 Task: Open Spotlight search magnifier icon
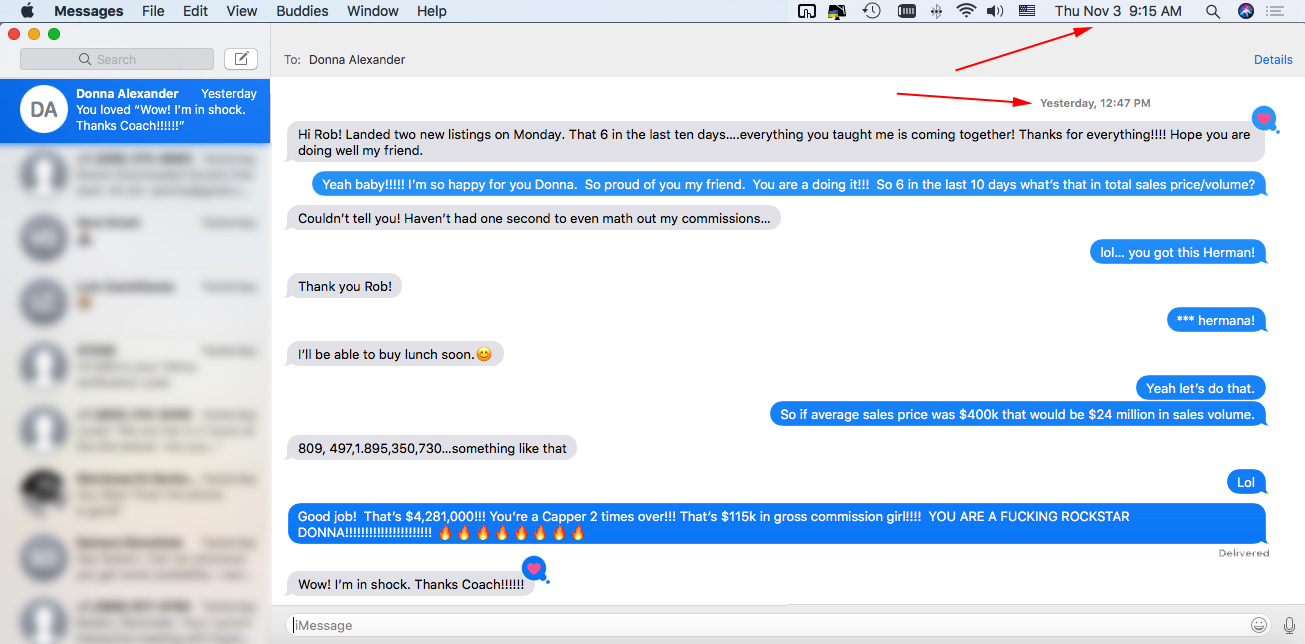1213,11
